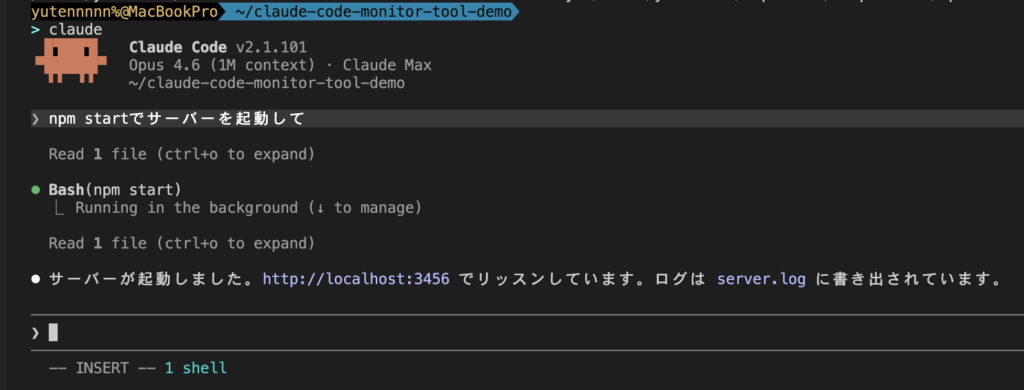Image resolution: width=1024 pixels, height=390 pixels.
Task: Open the http://localhost:3456 link
Action: coord(356,280)
